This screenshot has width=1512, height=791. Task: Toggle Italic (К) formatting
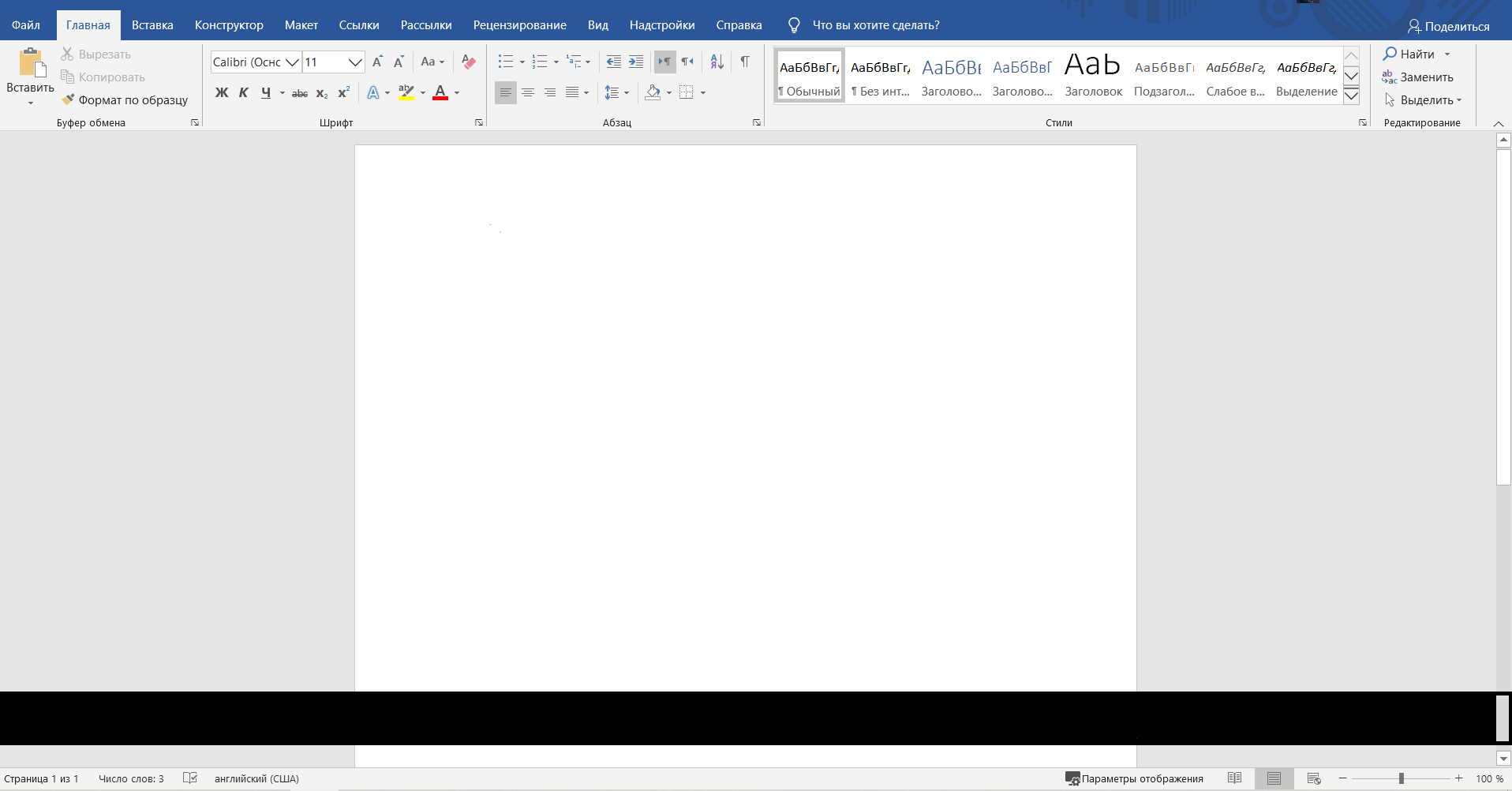click(244, 93)
